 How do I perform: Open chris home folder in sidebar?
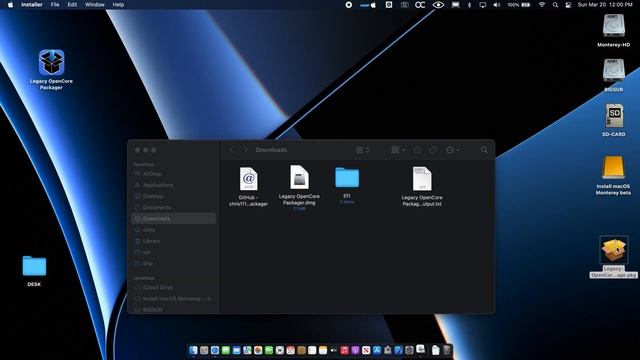(173, 230)
